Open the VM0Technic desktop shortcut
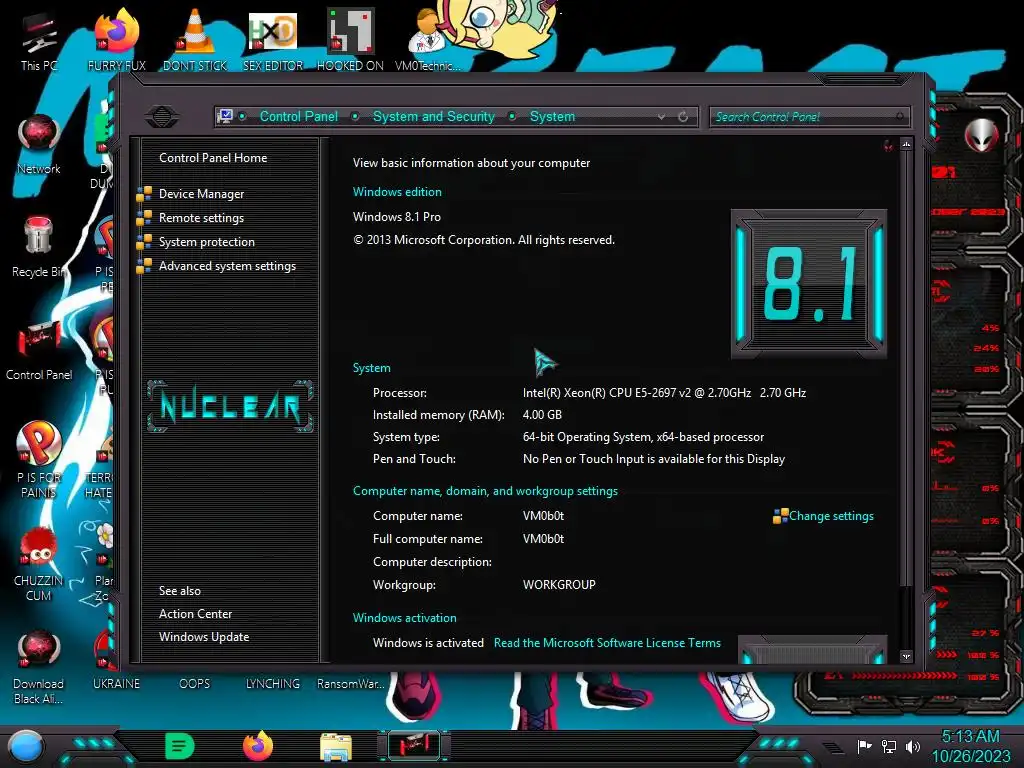This screenshot has height=768, width=1024. coord(428,40)
